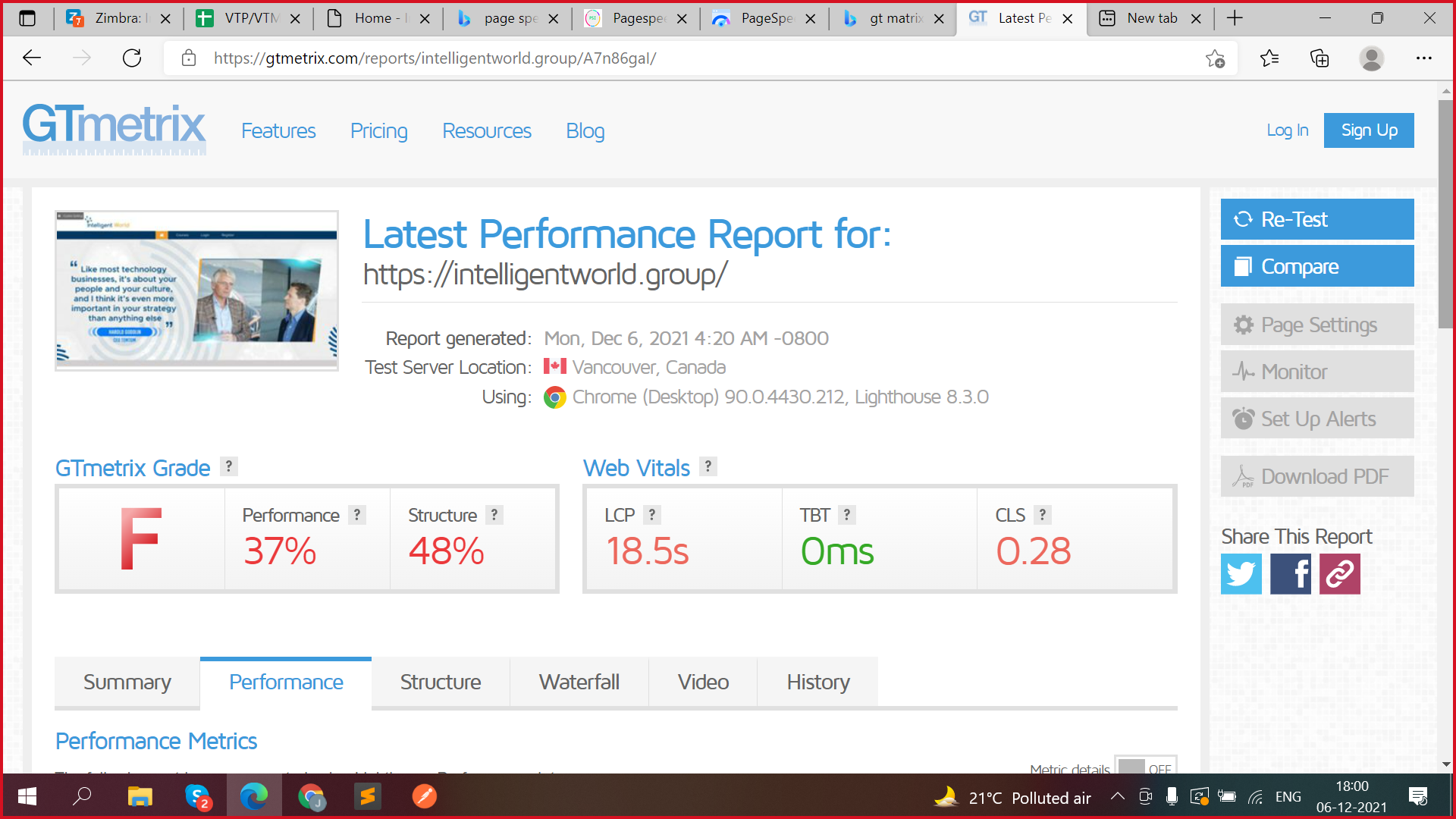The height and width of the screenshot is (819, 1456).
Task: Open Sublime Text from the taskbar
Action: tap(368, 796)
